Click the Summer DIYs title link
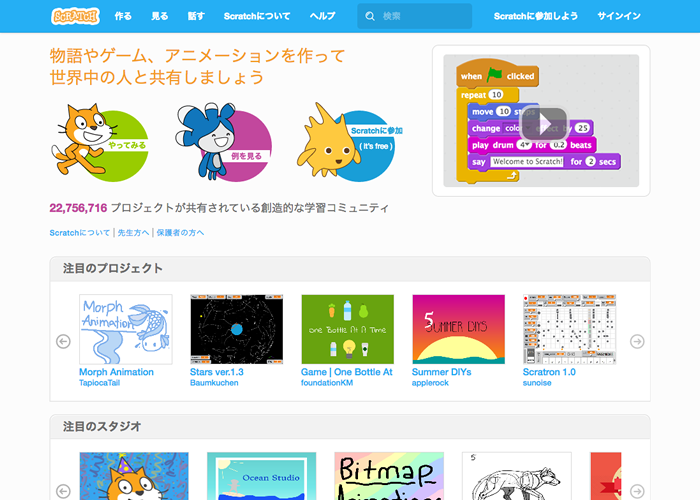Image resolution: width=700 pixels, height=500 pixels. pyautogui.click(x=442, y=372)
